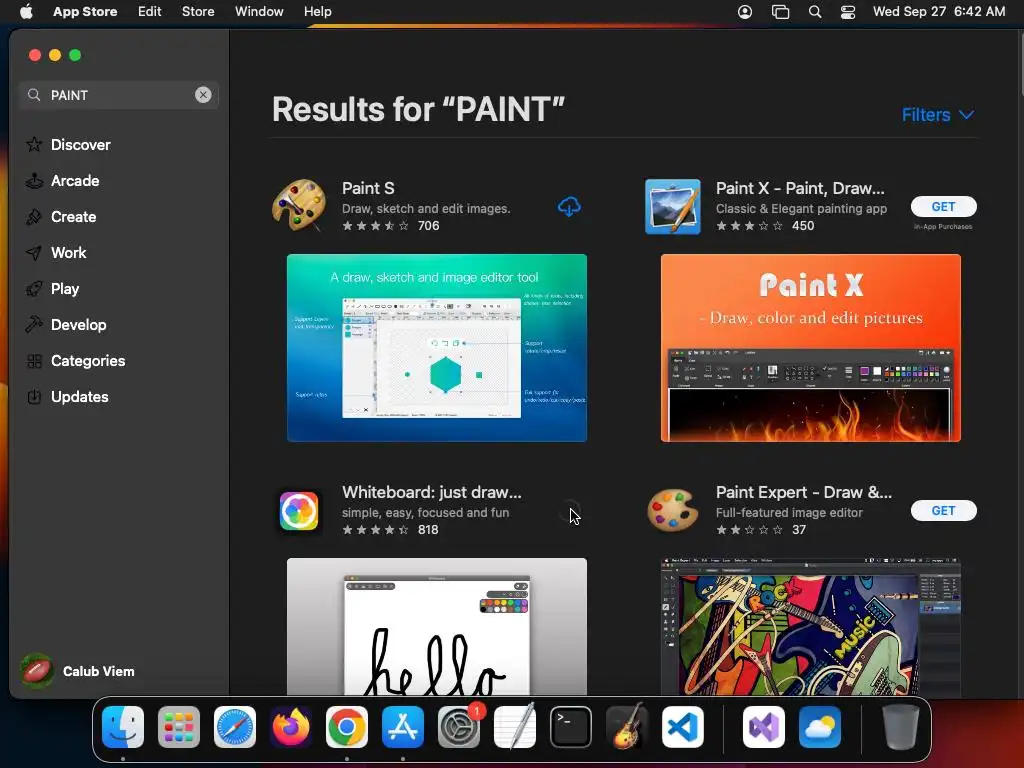Click the search field containing PAINT
Image resolution: width=1024 pixels, height=768 pixels.
coord(118,95)
